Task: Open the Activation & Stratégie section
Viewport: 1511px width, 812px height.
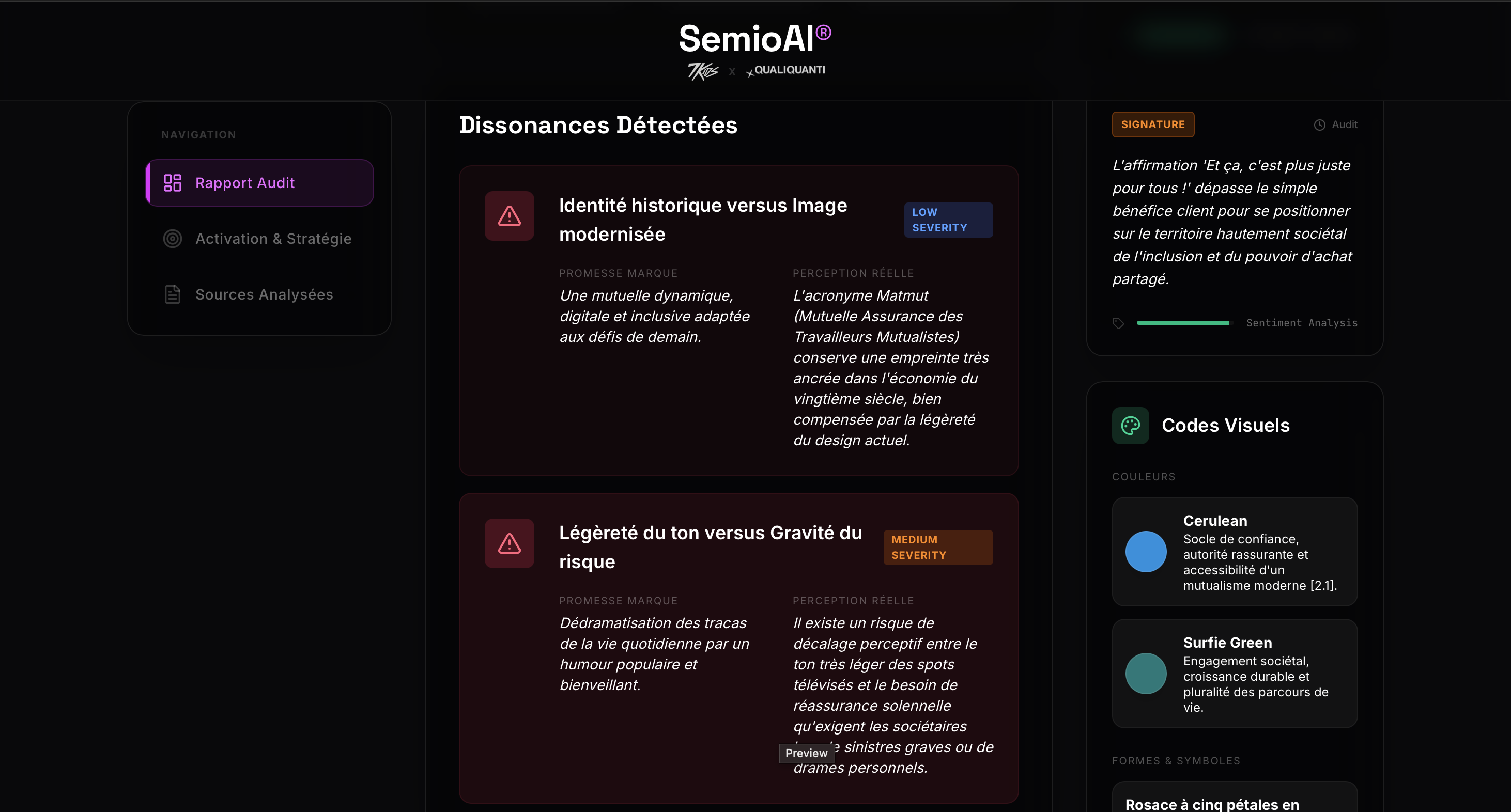Action: click(273, 239)
